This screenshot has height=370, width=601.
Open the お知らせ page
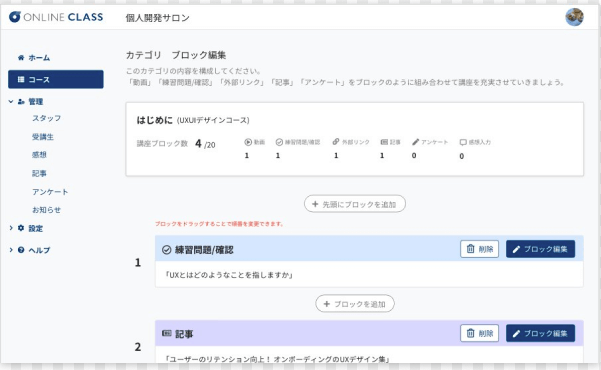coord(46,210)
